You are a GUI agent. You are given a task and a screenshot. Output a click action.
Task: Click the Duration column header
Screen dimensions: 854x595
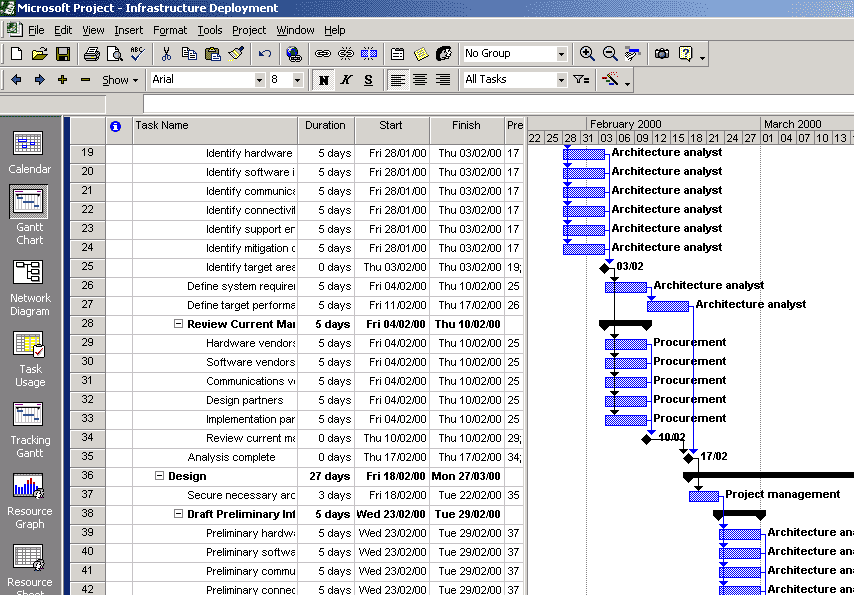(x=325, y=126)
